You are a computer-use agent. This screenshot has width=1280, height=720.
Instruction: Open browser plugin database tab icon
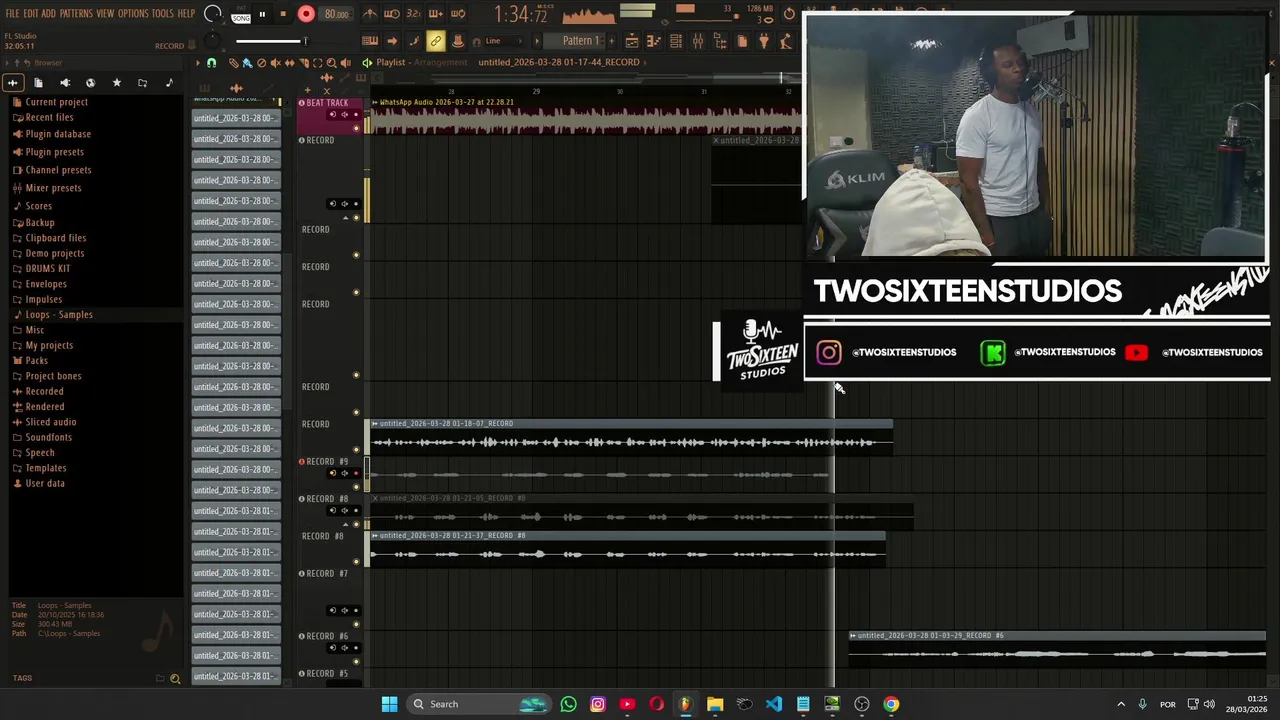click(65, 83)
